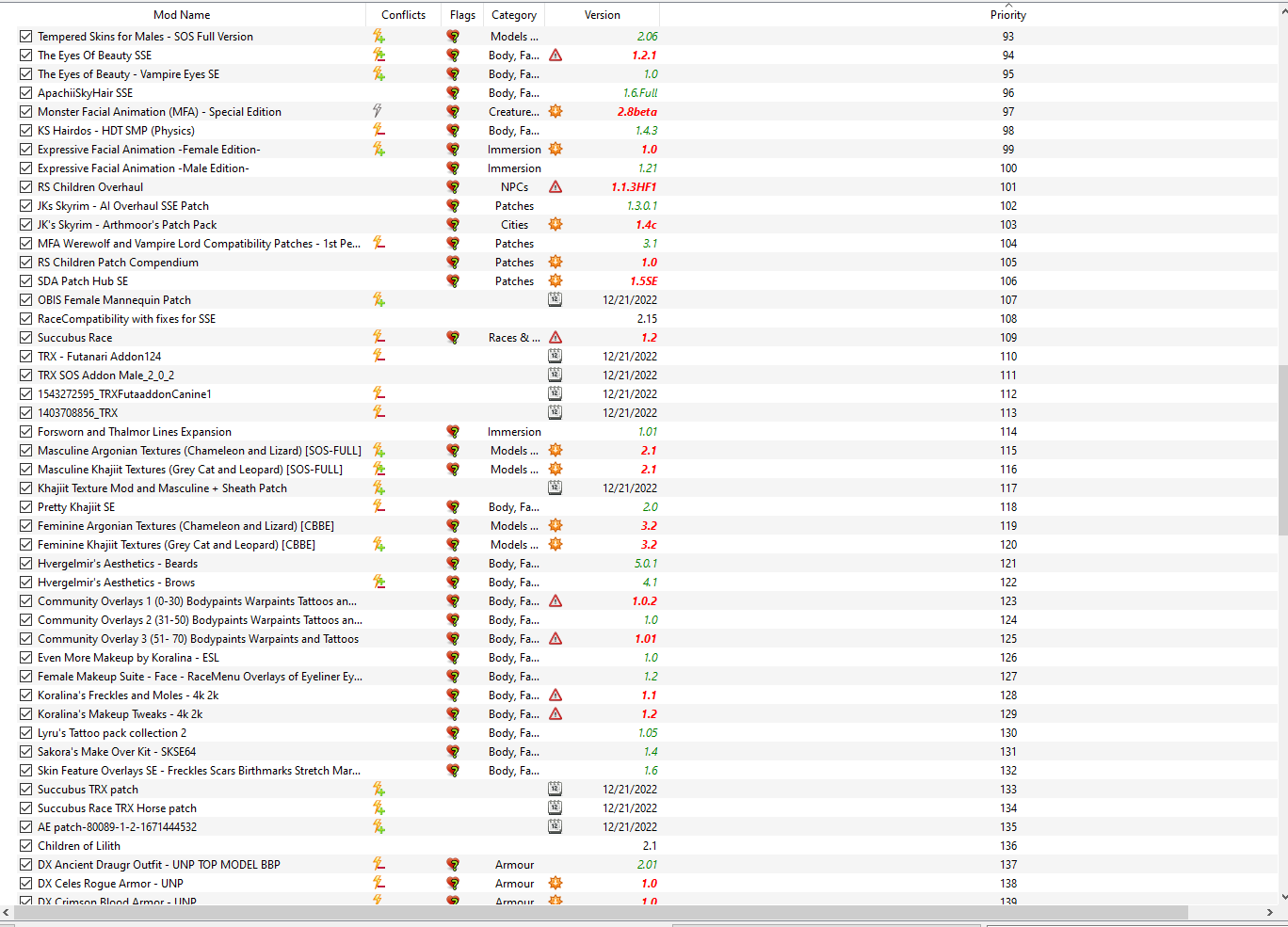
Task: Click version 1.1.3HF1 for RS Children Overhaul
Action: pos(634,187)
